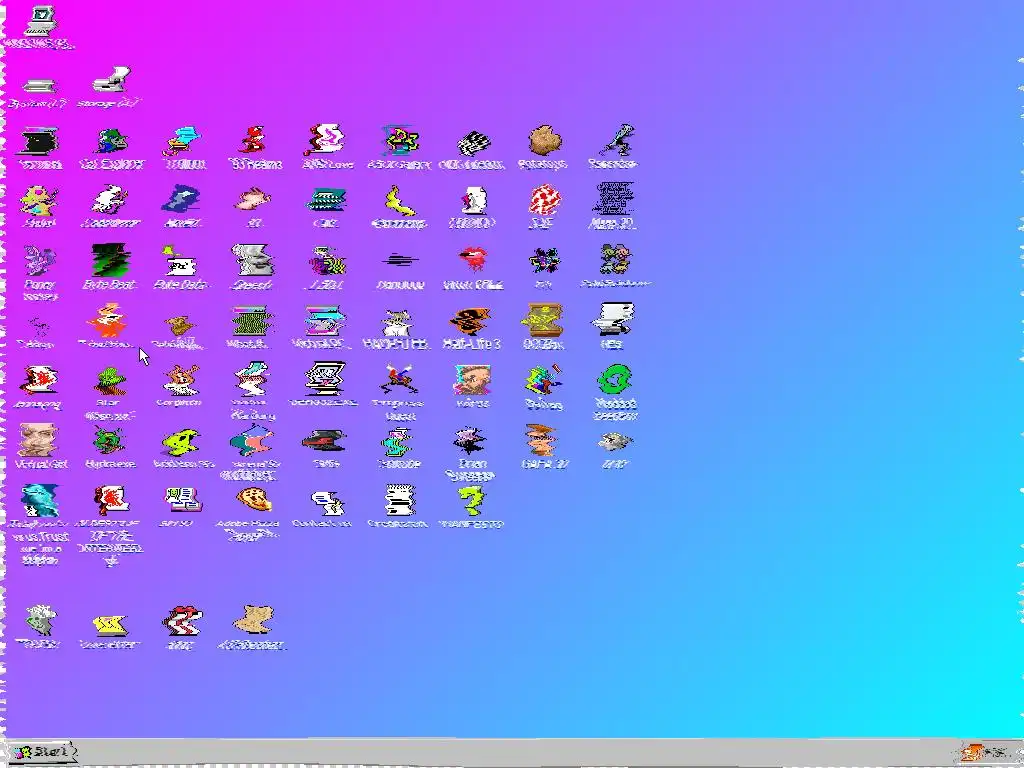Open the red devil figure icon
This screenshot has width=1024, height=768.
tap(253, 140)
